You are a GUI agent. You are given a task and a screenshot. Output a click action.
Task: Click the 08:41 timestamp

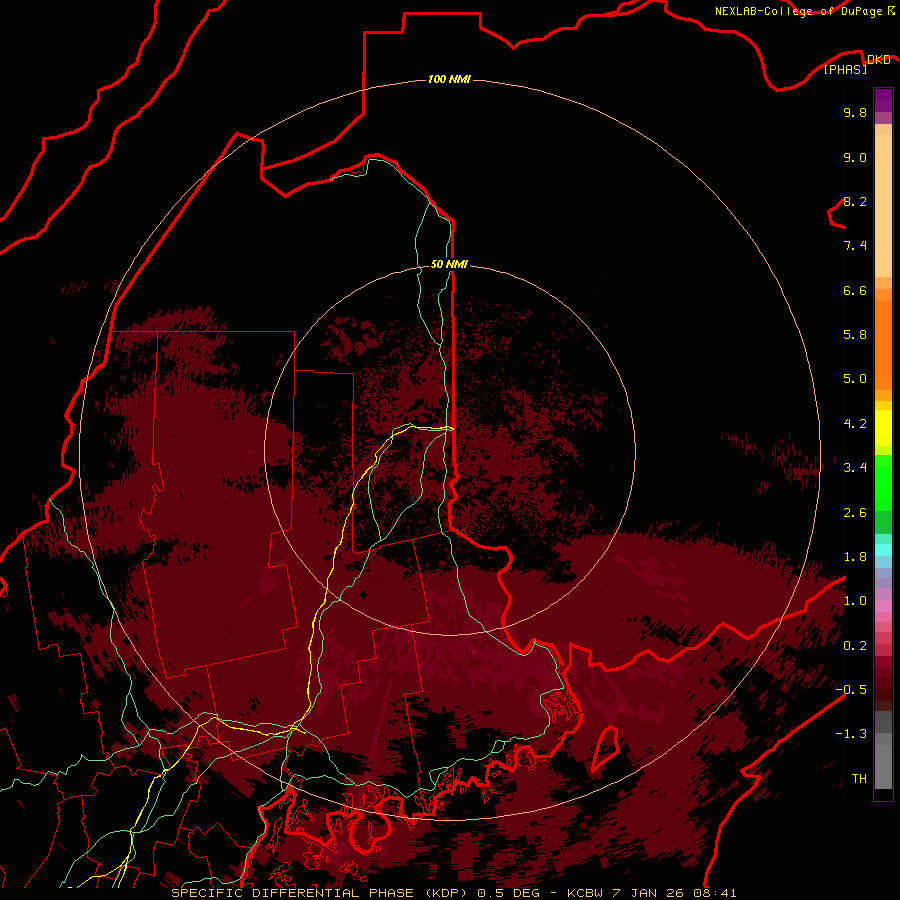click(x=717, y=893)
